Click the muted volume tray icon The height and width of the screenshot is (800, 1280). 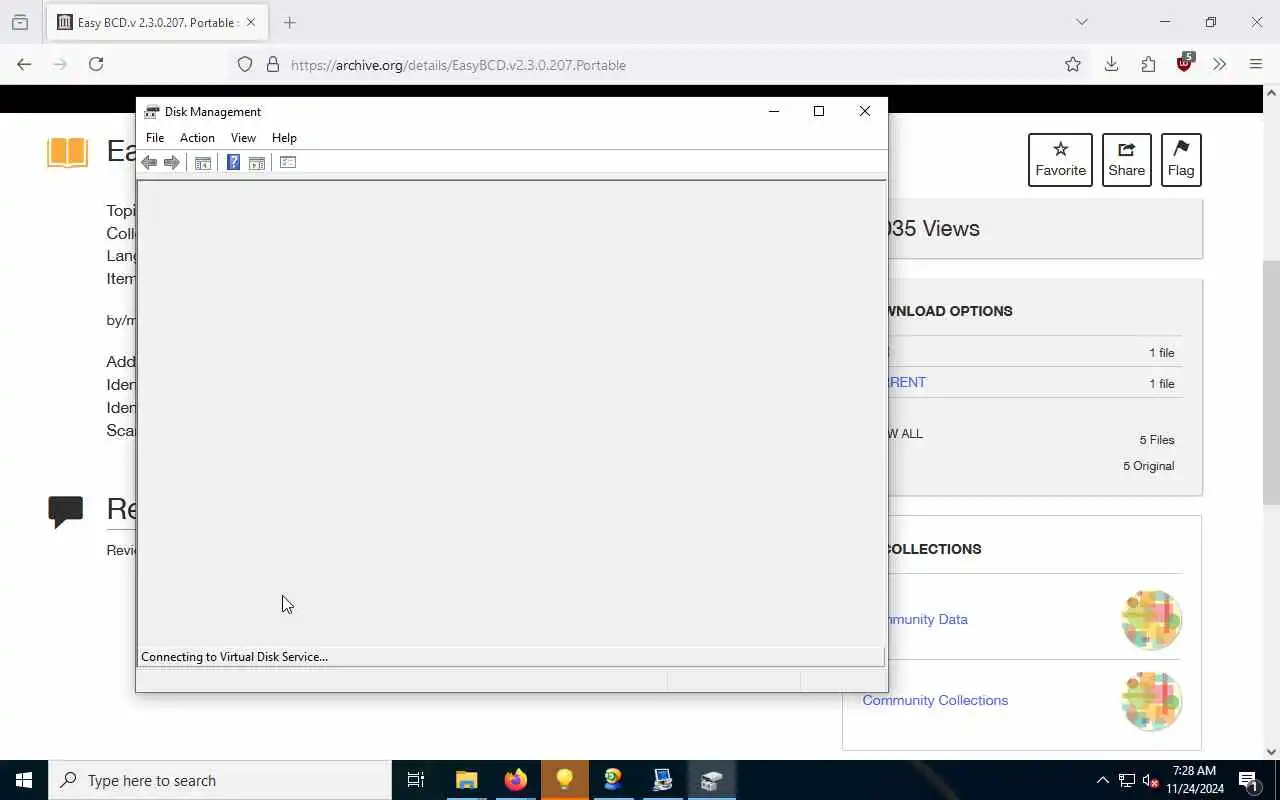(1150, 780)
